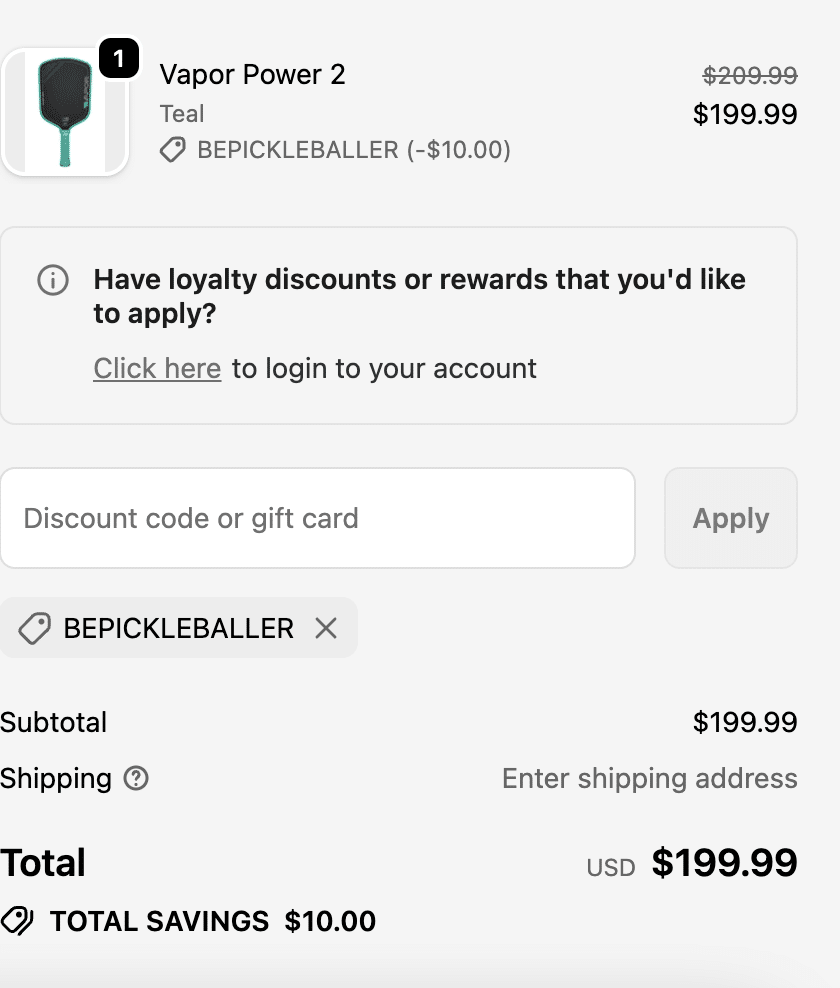Click the Vapor Power 2 product title
The image size is (840, 988).
click(x=252, y=74)
